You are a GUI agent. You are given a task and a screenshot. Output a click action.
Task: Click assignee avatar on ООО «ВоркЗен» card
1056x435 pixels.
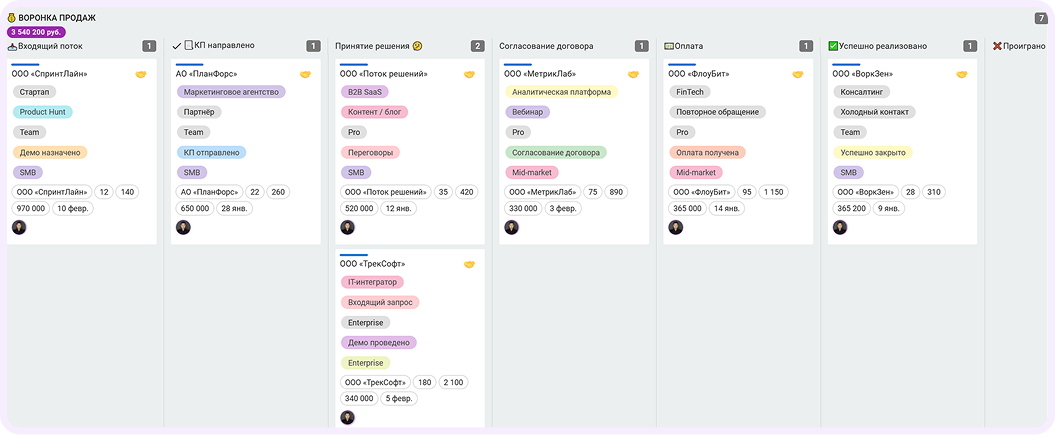[840, 228]
